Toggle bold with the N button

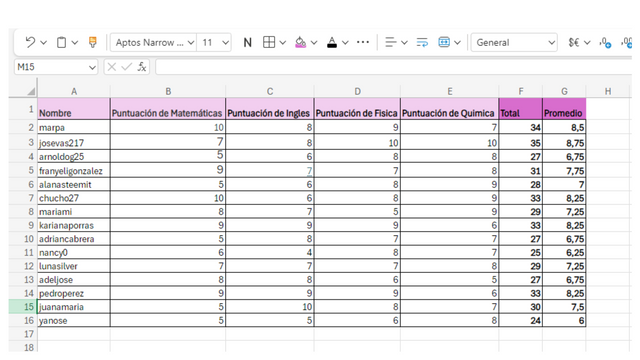tap(247, 42)
